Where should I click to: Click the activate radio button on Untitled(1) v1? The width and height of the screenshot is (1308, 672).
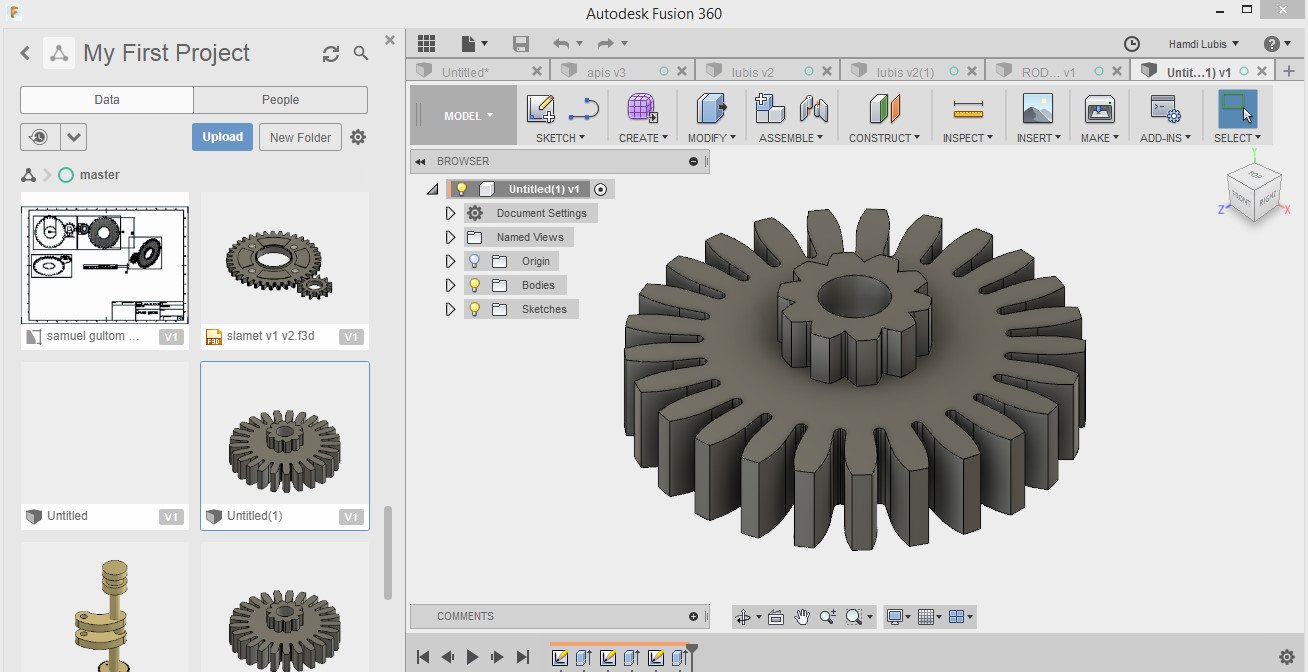[x=600, y=189]
